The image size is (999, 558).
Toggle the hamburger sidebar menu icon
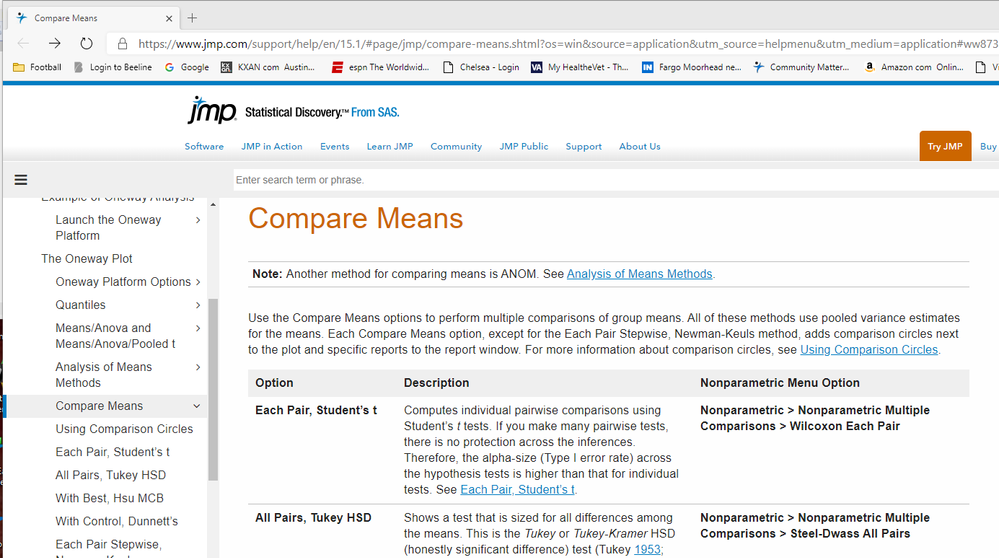[21, 180]
